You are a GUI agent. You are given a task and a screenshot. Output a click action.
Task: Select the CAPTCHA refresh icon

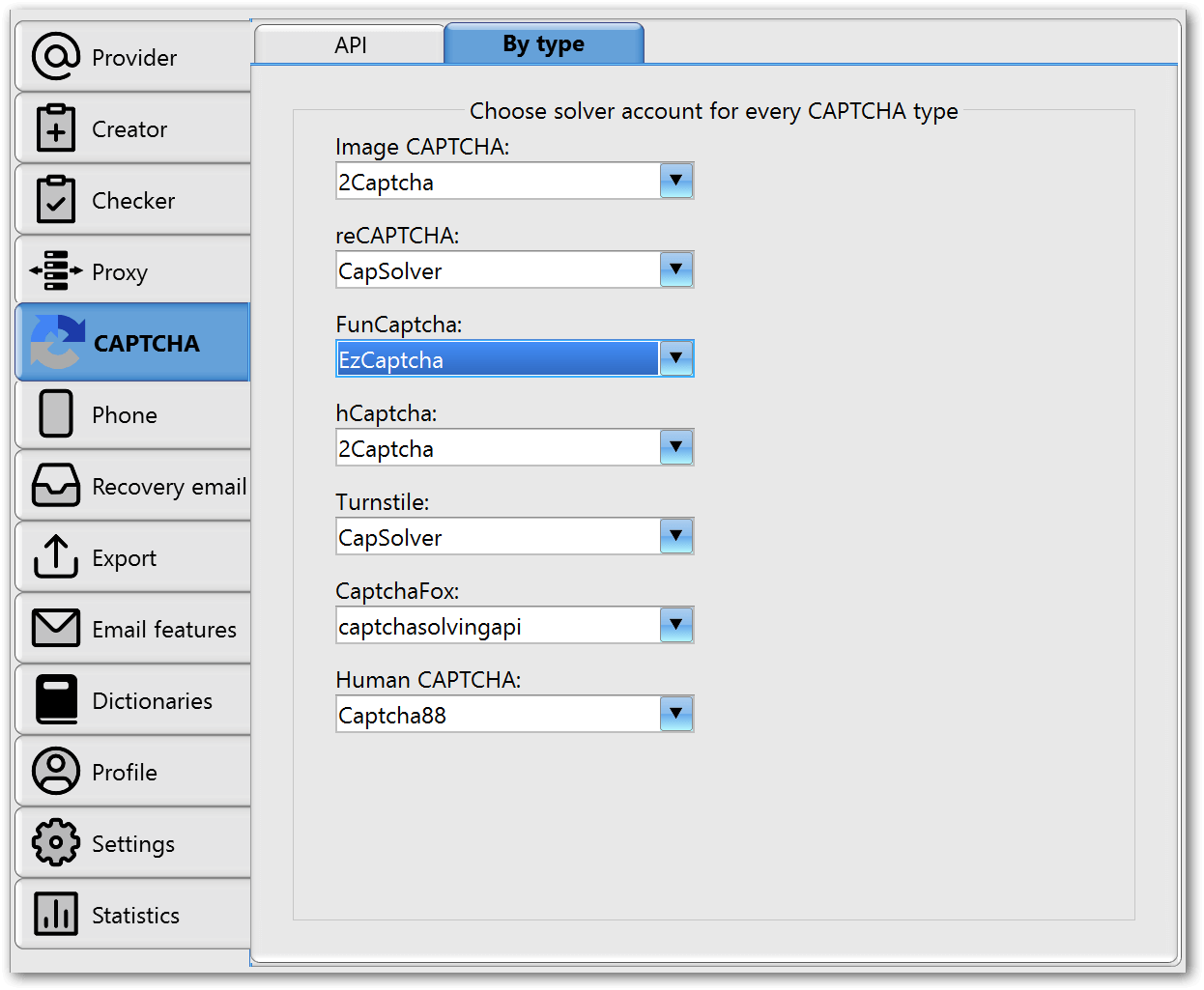[x=55, y=342]
